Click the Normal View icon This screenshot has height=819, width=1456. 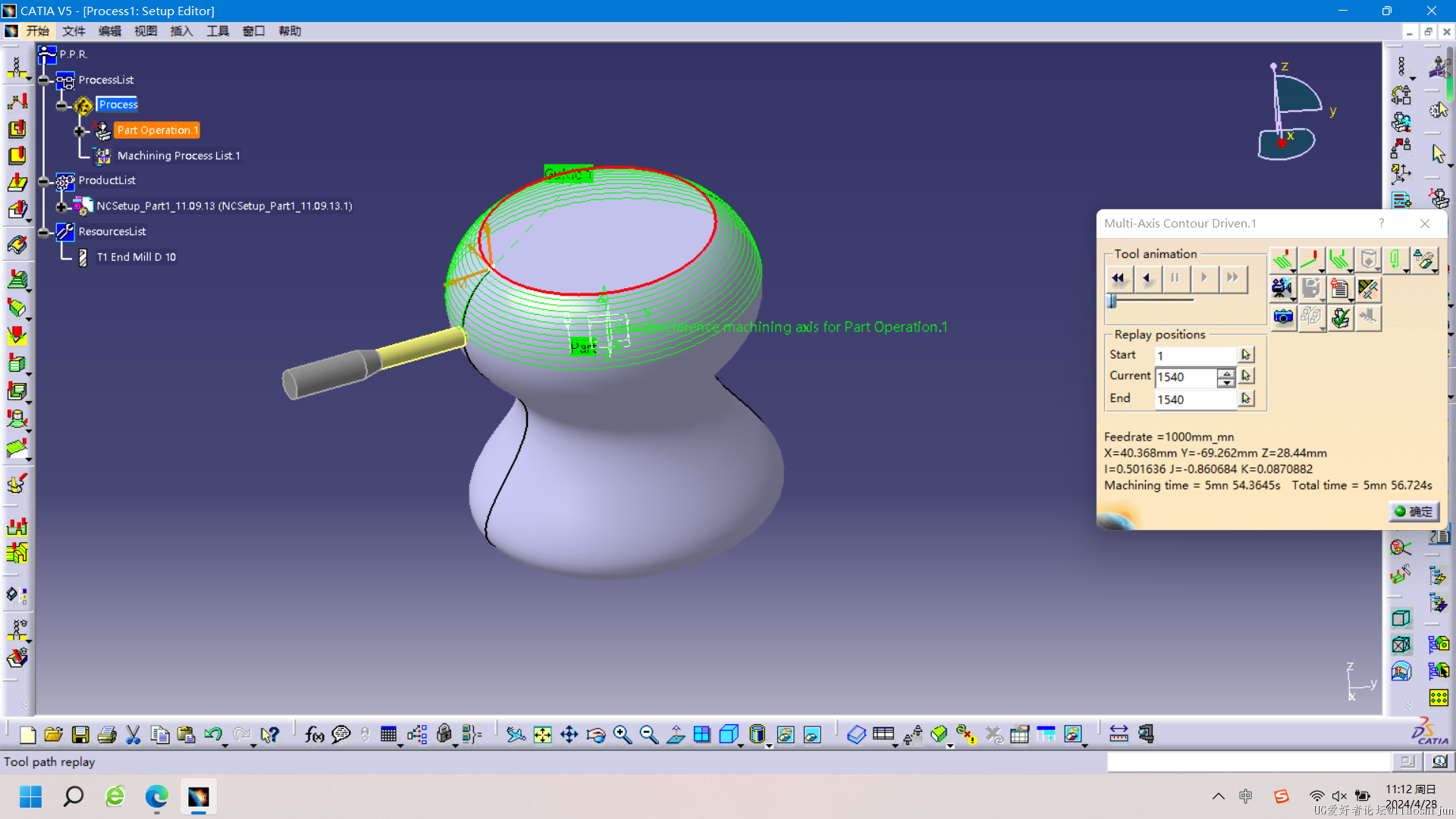676,734
